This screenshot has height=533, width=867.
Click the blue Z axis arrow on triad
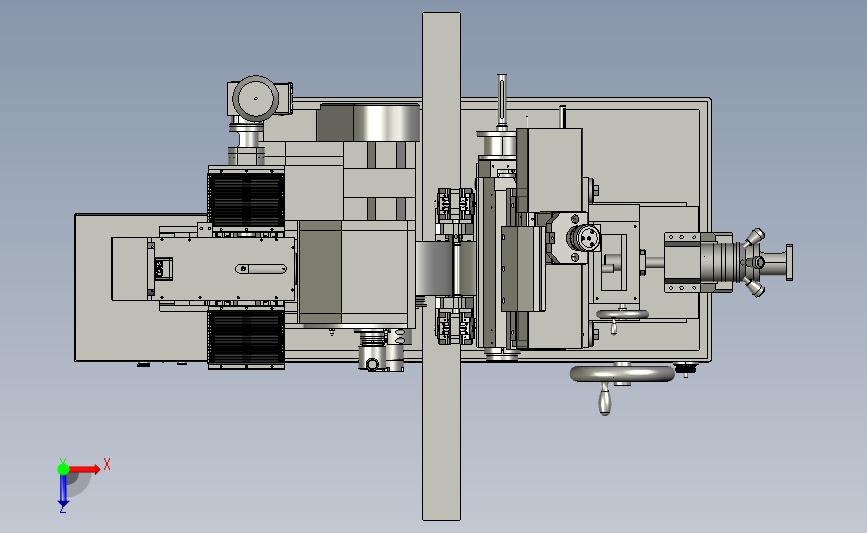click(x=63, y=491)
